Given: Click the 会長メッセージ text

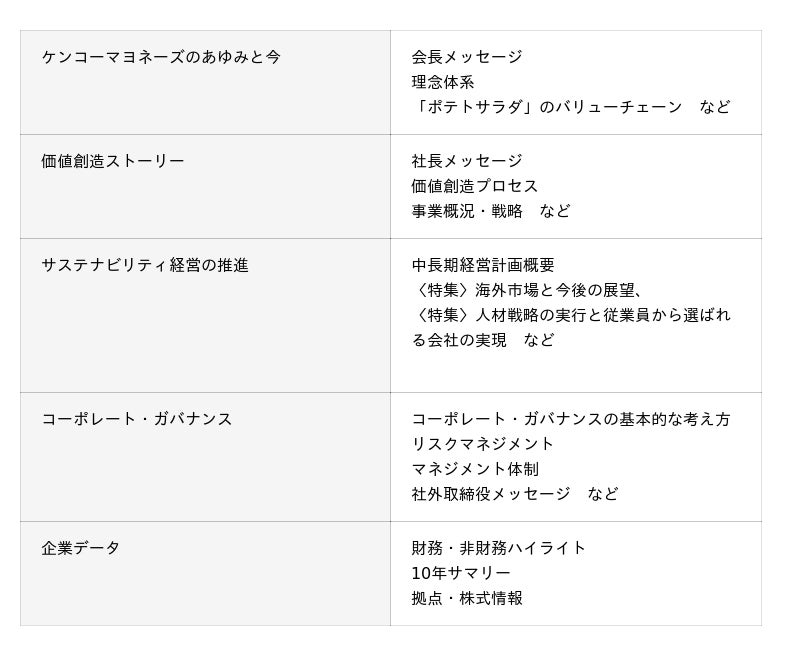Looking at the screenshot, I should tap(467, 57).
